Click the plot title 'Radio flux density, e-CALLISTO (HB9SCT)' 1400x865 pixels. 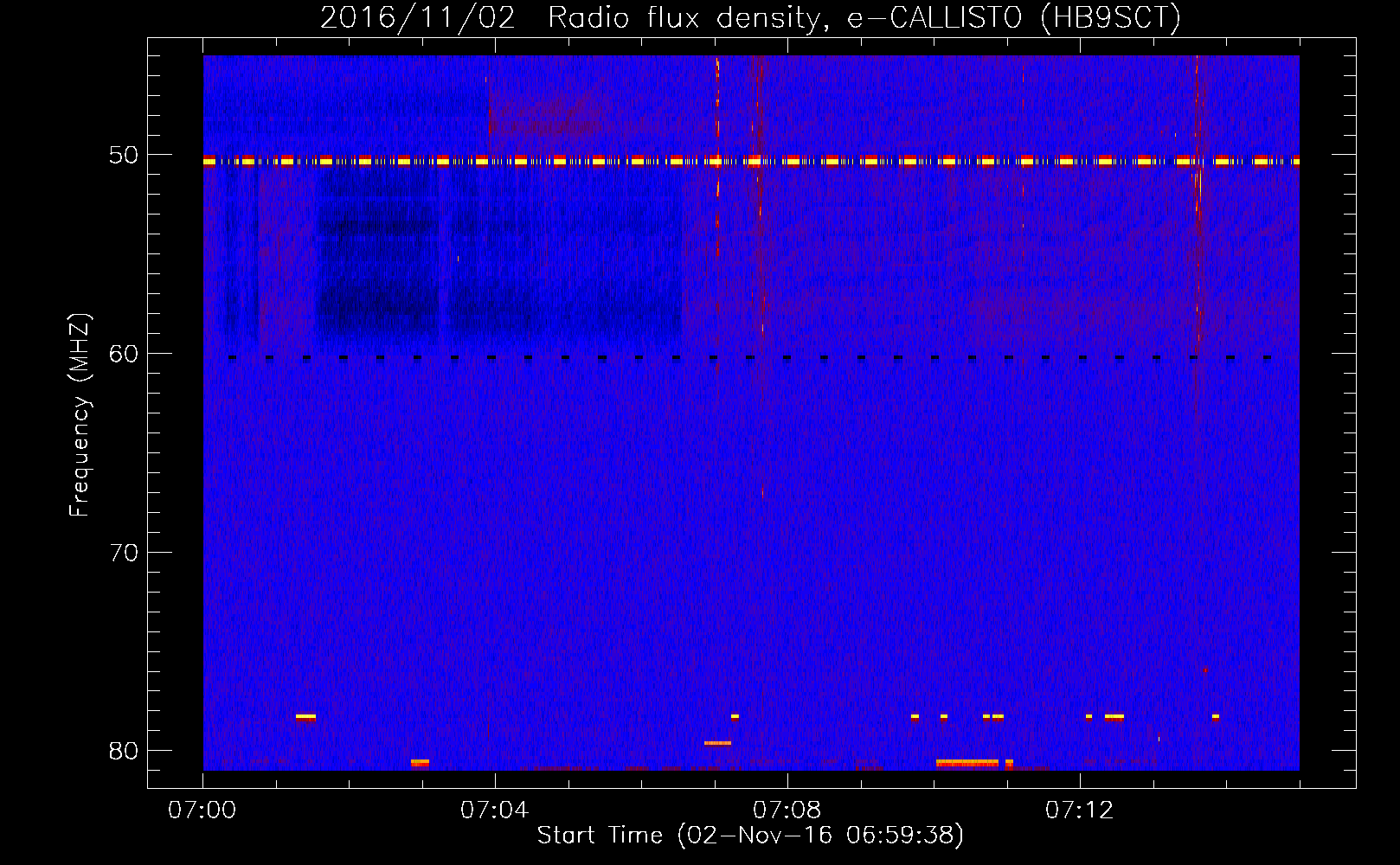pyautogui.click(x=864, y=17)
